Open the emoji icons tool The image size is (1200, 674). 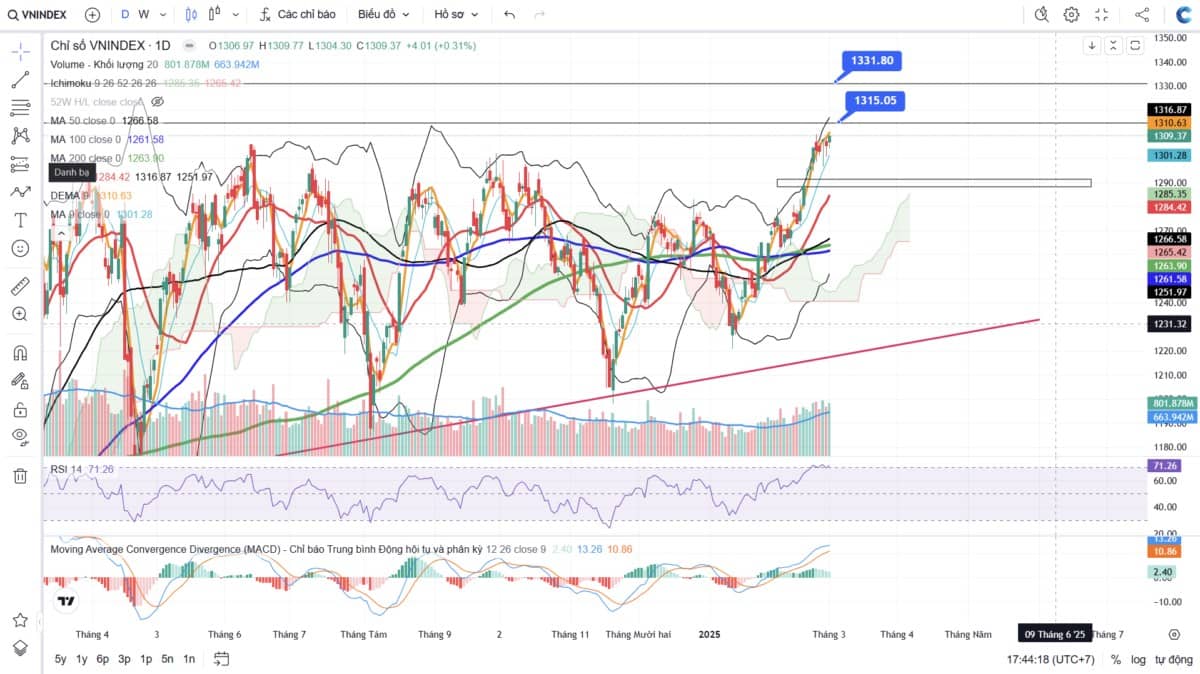coord(20,248)
